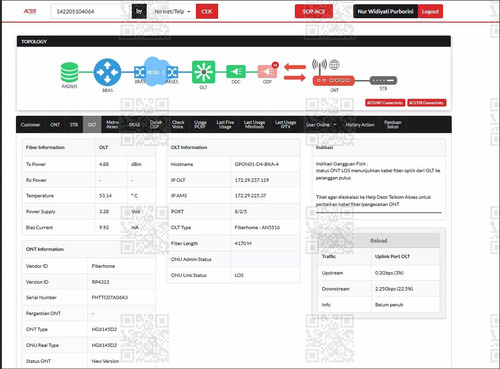The height and width of the screenshot is (369, 500).
Task: Click Downstream value 2.25Gbps (22.5%)
Action: (x=394, y=289)
